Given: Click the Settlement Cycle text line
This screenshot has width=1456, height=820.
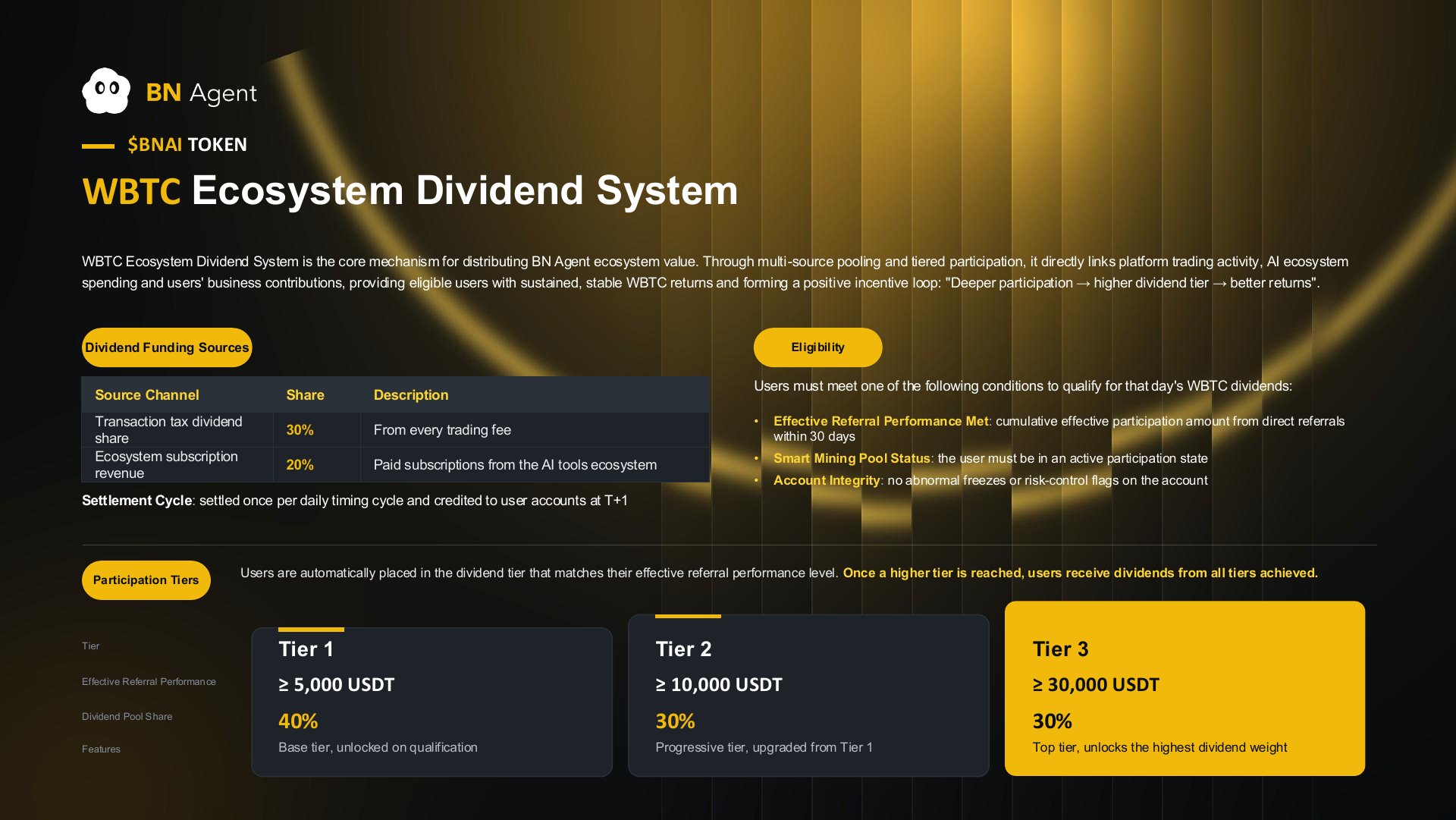Looking at the screenshot, I should tap(354, 501).
